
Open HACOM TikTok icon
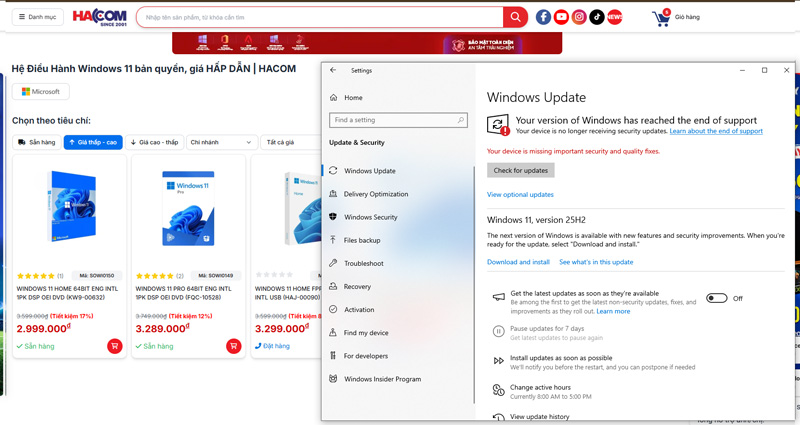coord(597,17)
